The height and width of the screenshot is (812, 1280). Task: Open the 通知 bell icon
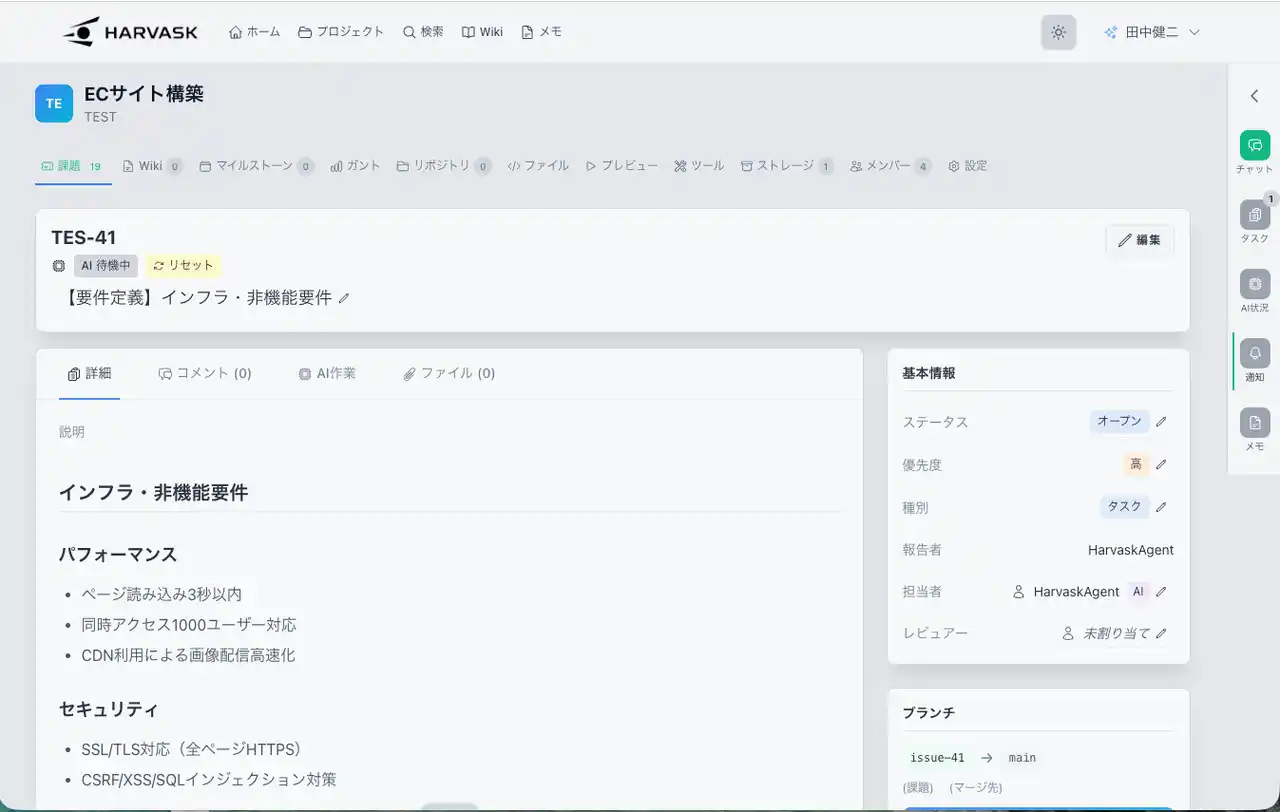point(1255,353)
